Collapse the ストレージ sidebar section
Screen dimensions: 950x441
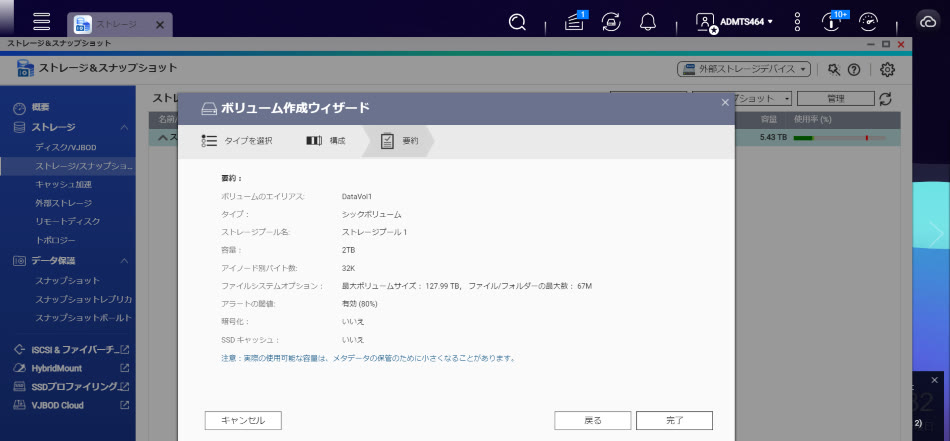(x=124, y=127)
